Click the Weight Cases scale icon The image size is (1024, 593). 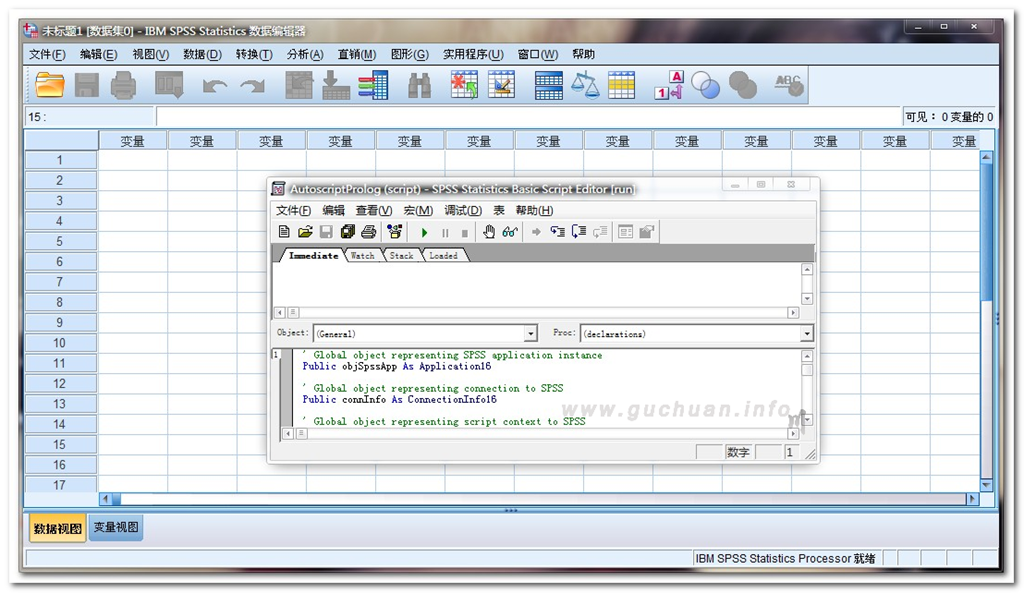[x=585, y=86]
